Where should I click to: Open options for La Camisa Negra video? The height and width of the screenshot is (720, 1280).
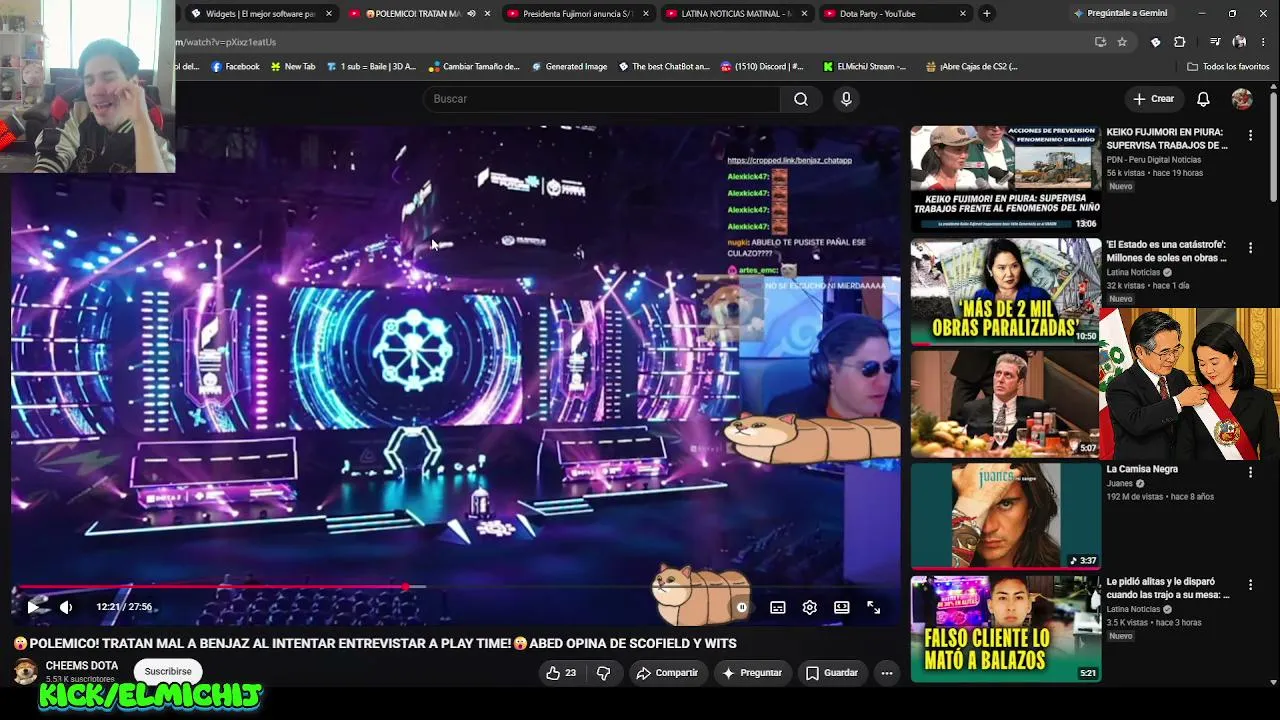coord(1250,471)
